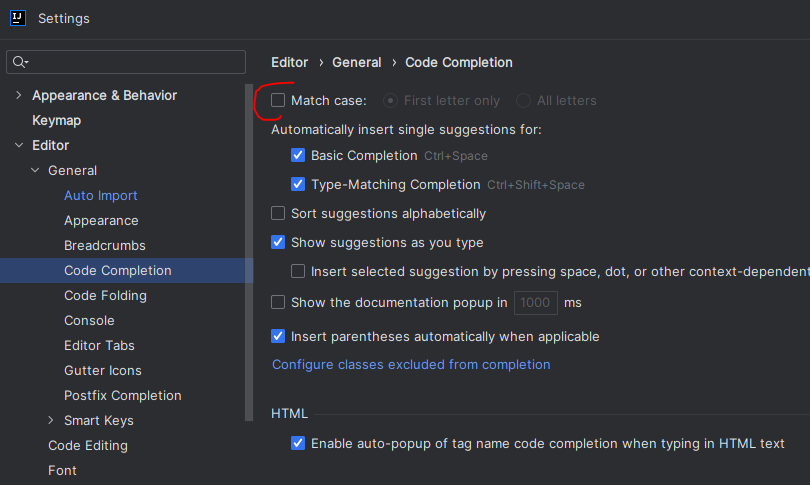The height and width of the screenshot is (485, 810).
Task: Disable Show suggestions as you type
Action: [x=278, y=242]
